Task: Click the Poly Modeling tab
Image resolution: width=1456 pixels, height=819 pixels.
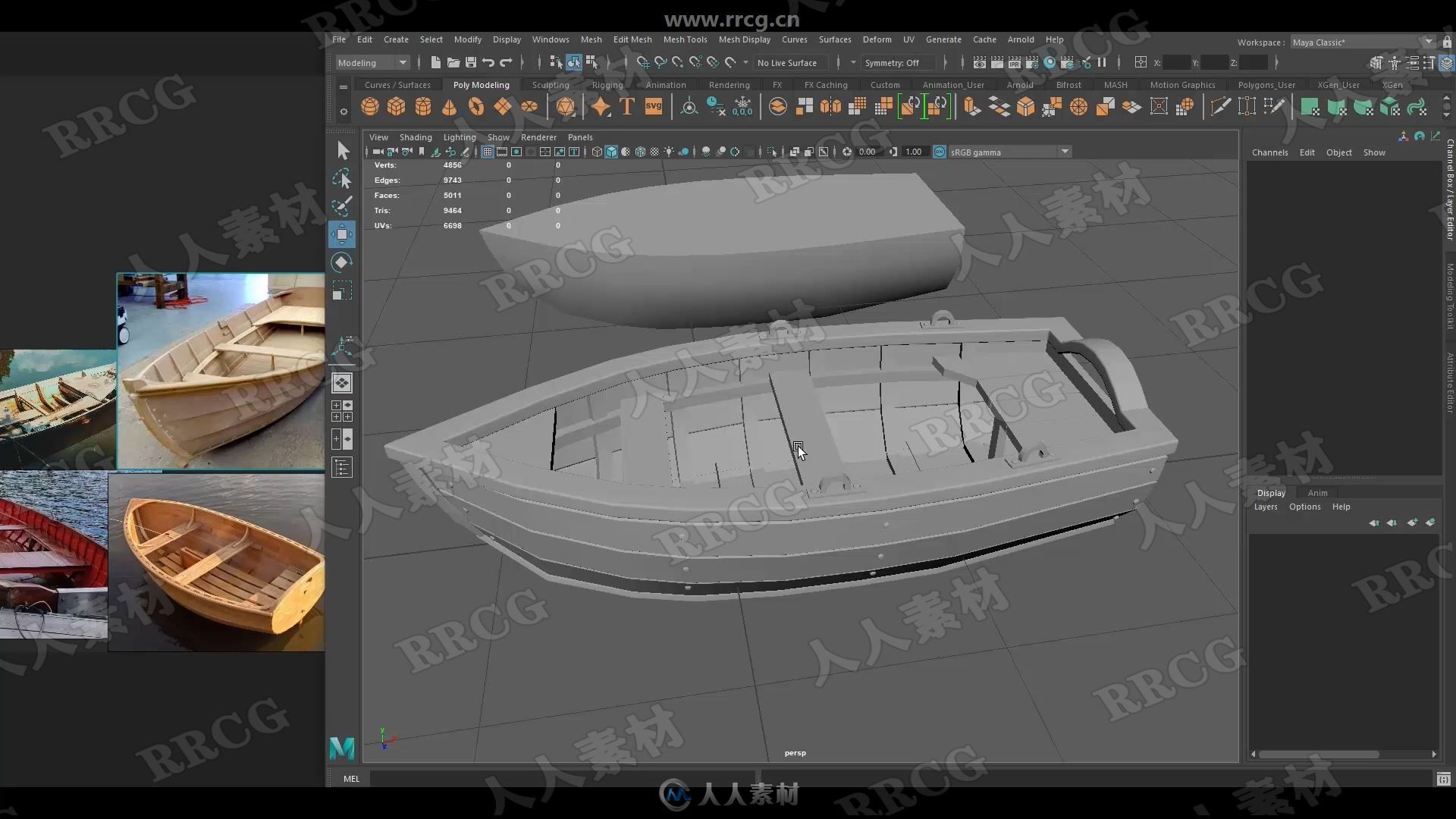Action: [x=481, y=85]
